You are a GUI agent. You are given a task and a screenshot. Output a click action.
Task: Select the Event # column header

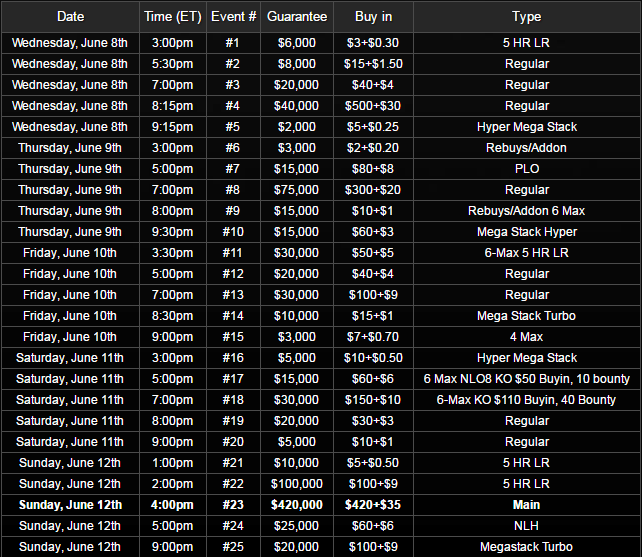click(x=233, y=16)
